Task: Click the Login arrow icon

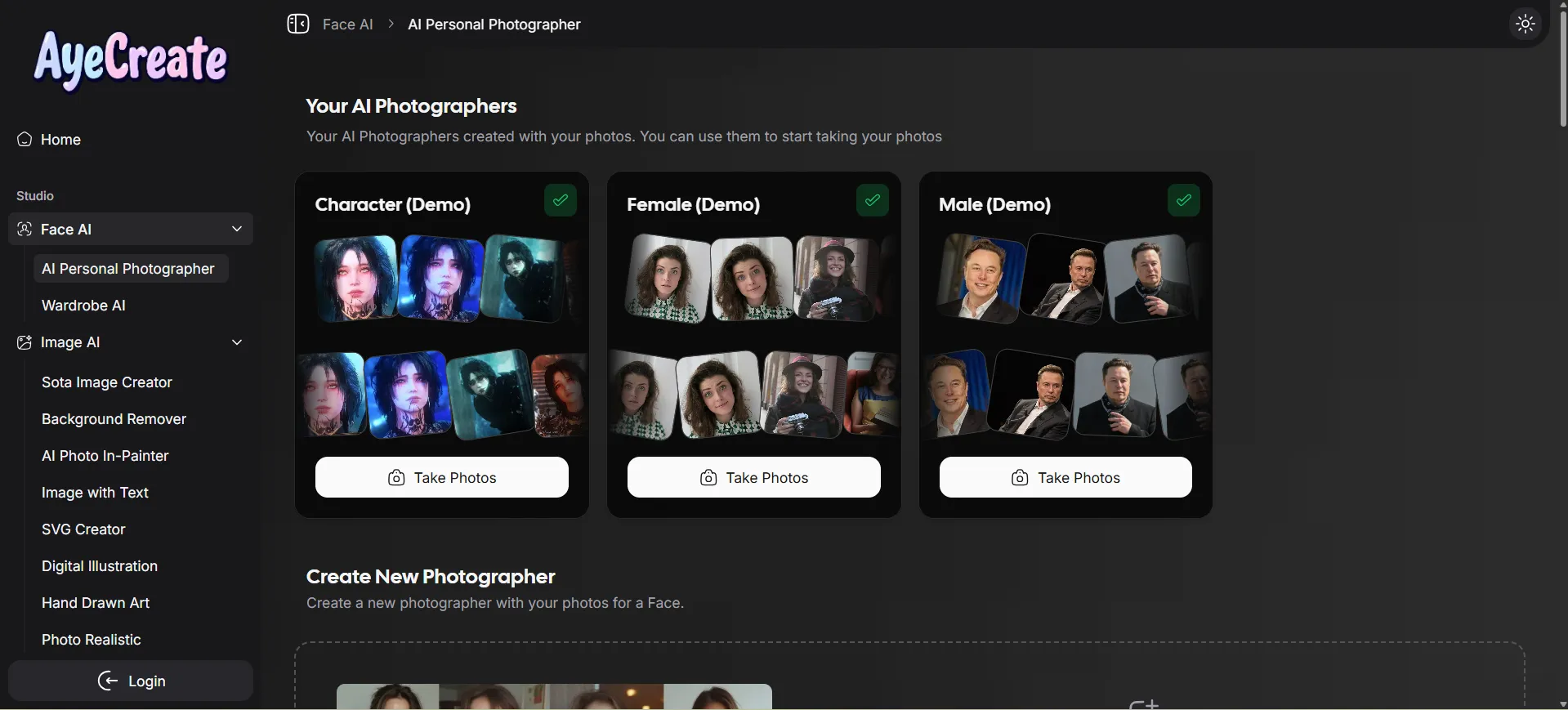Action: point(108,681)
